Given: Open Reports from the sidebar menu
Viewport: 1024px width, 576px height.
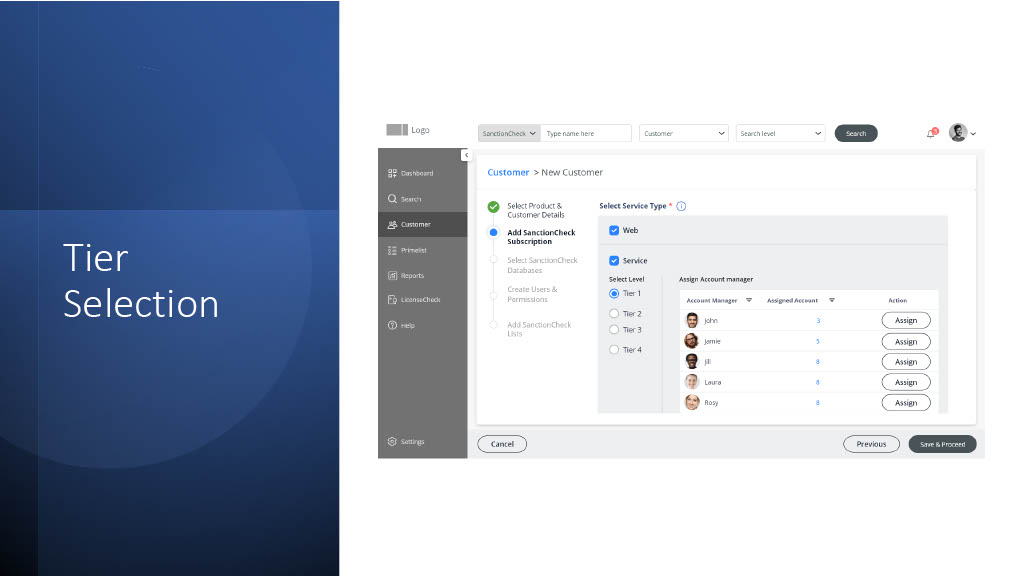Looking at the screenshot, I should pyautogui.click(x=423, y=276).
